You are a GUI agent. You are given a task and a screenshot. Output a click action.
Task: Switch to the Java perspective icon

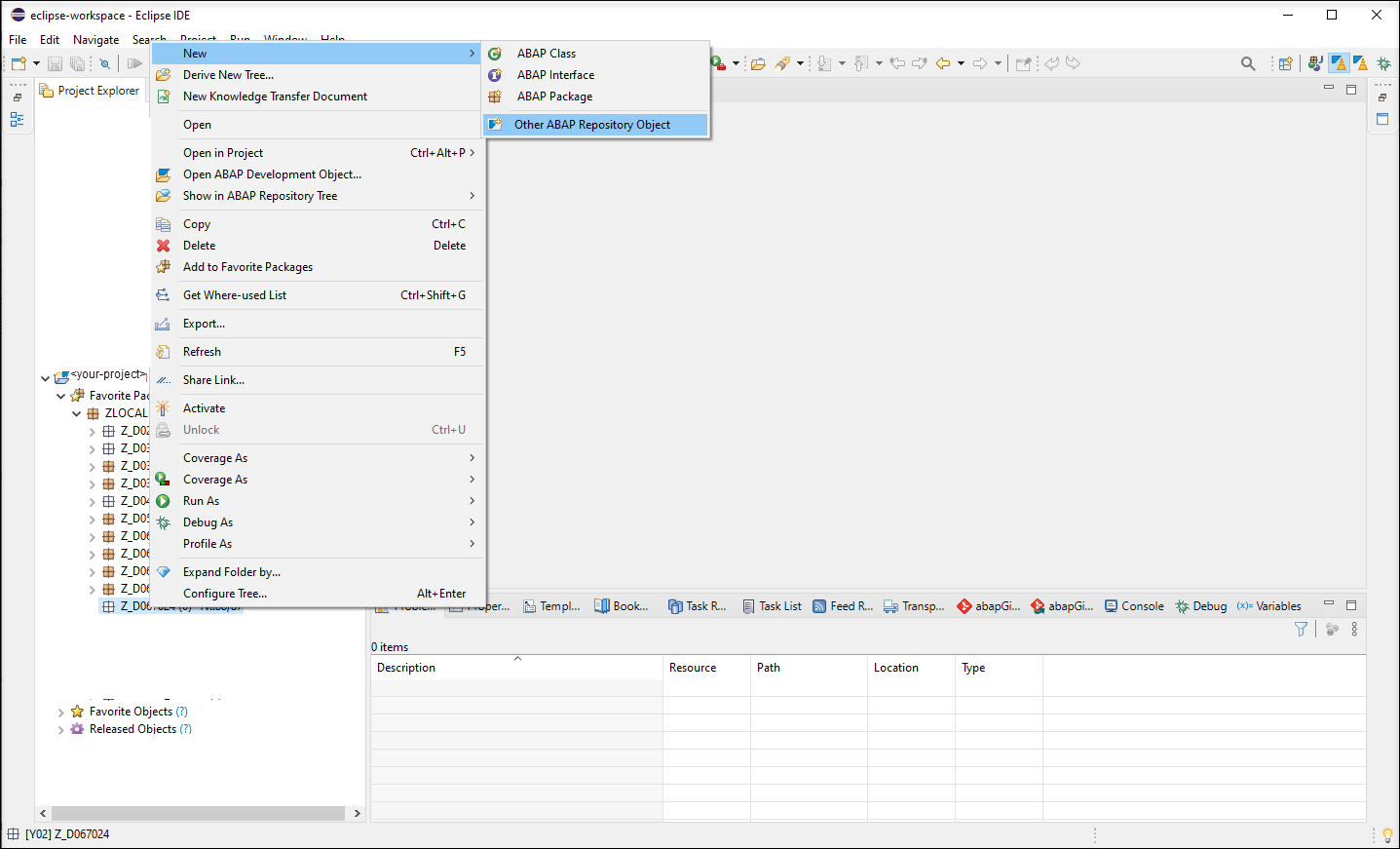1315,63
